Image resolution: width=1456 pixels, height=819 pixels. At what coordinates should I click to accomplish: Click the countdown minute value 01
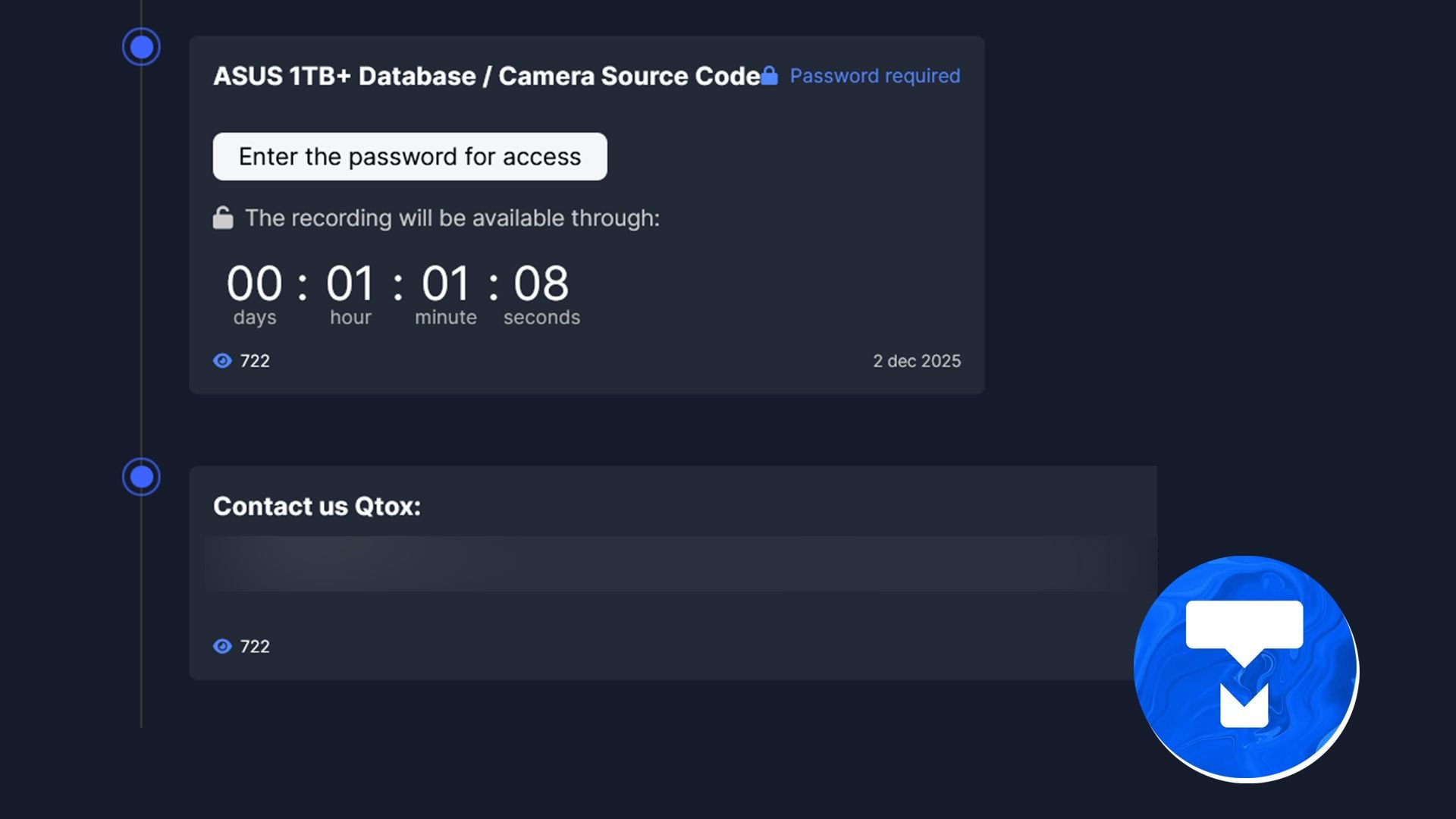pos(446,284)
